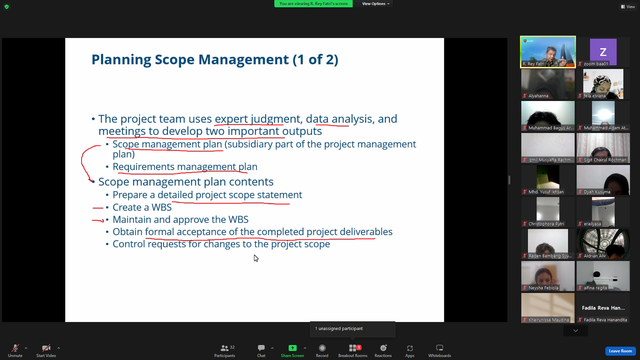Click the 'Create a WBS' bullet
Viewport: 640px width, 360px height.
142,207
